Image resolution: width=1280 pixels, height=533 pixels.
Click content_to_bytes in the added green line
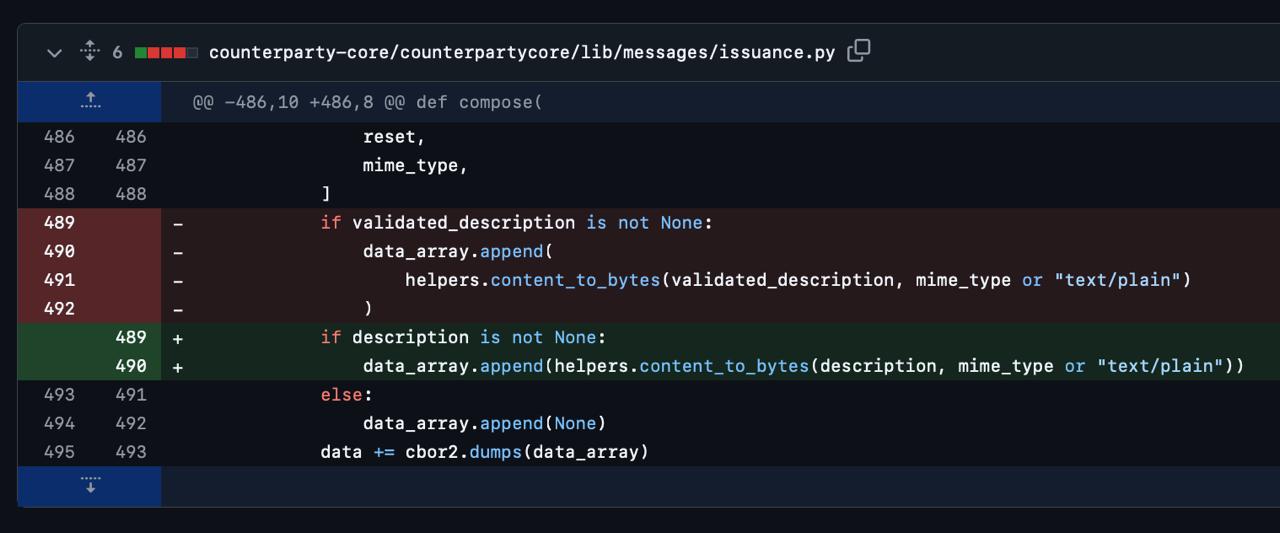pyautogui.click(x=724, y=366)
